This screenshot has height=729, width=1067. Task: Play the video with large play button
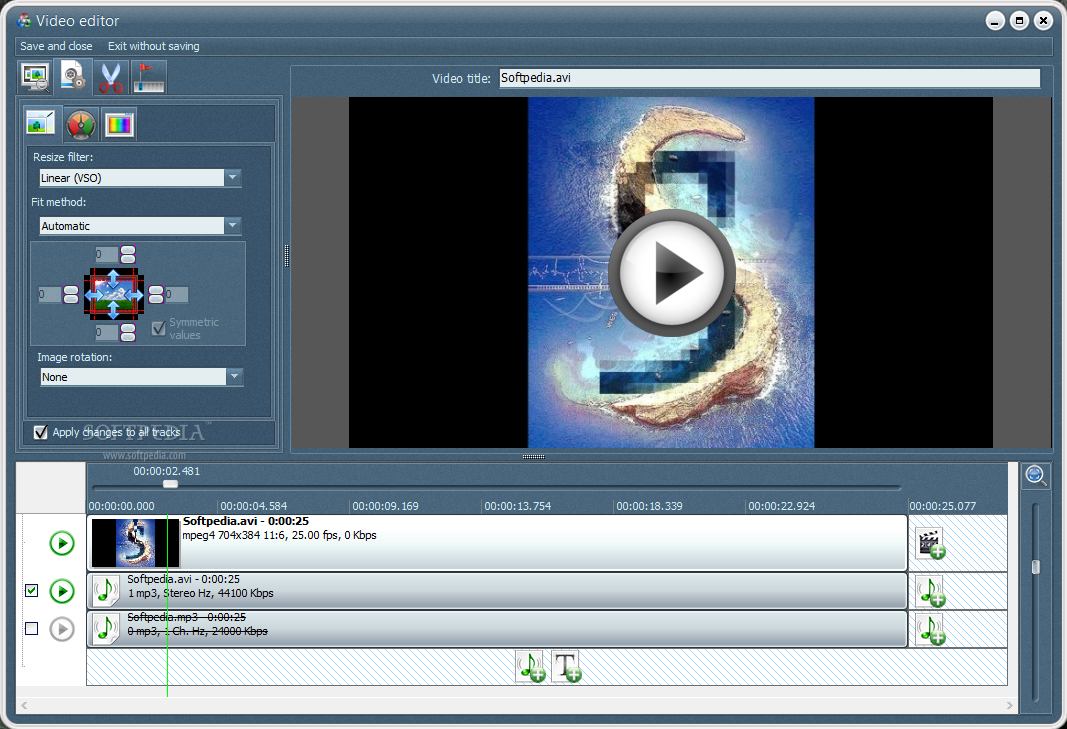[x=672, y=272]
